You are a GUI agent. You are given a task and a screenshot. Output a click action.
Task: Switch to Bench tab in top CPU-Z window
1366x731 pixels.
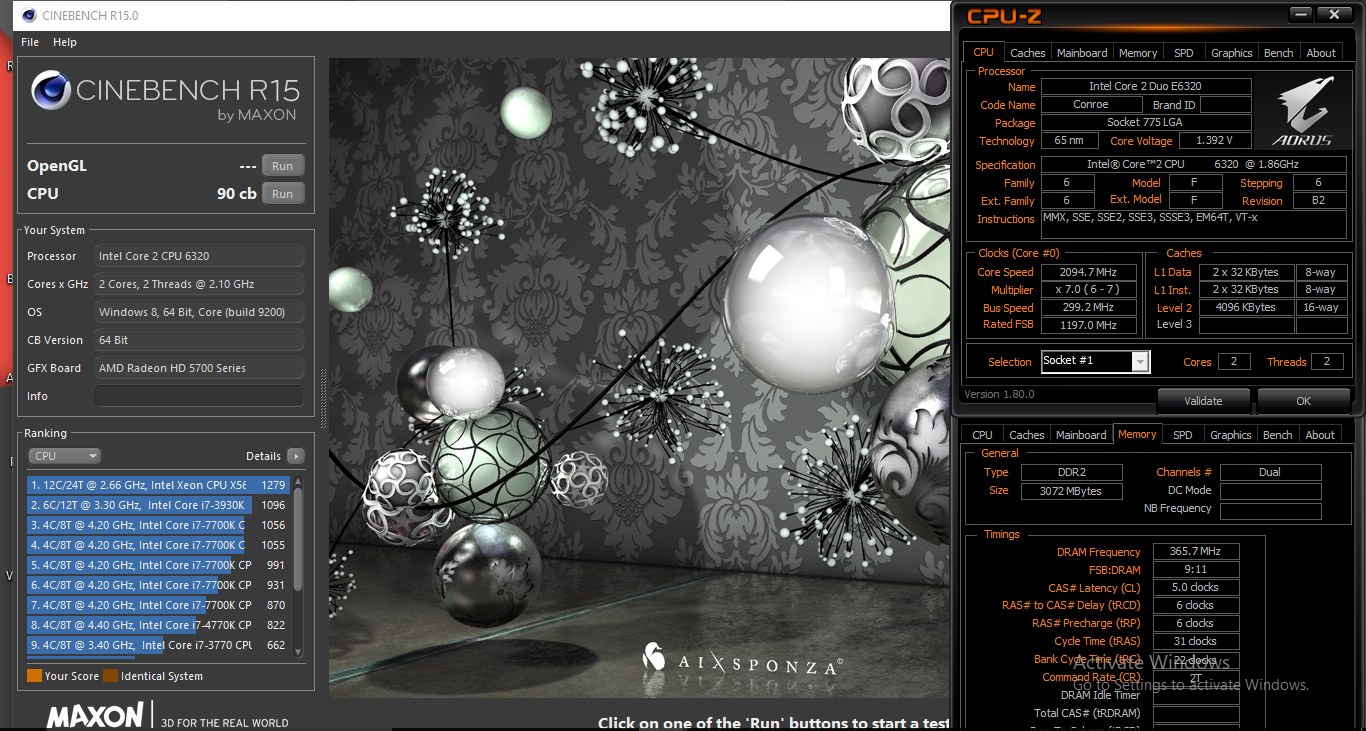pyautogui.click(x=1278, y=53)
